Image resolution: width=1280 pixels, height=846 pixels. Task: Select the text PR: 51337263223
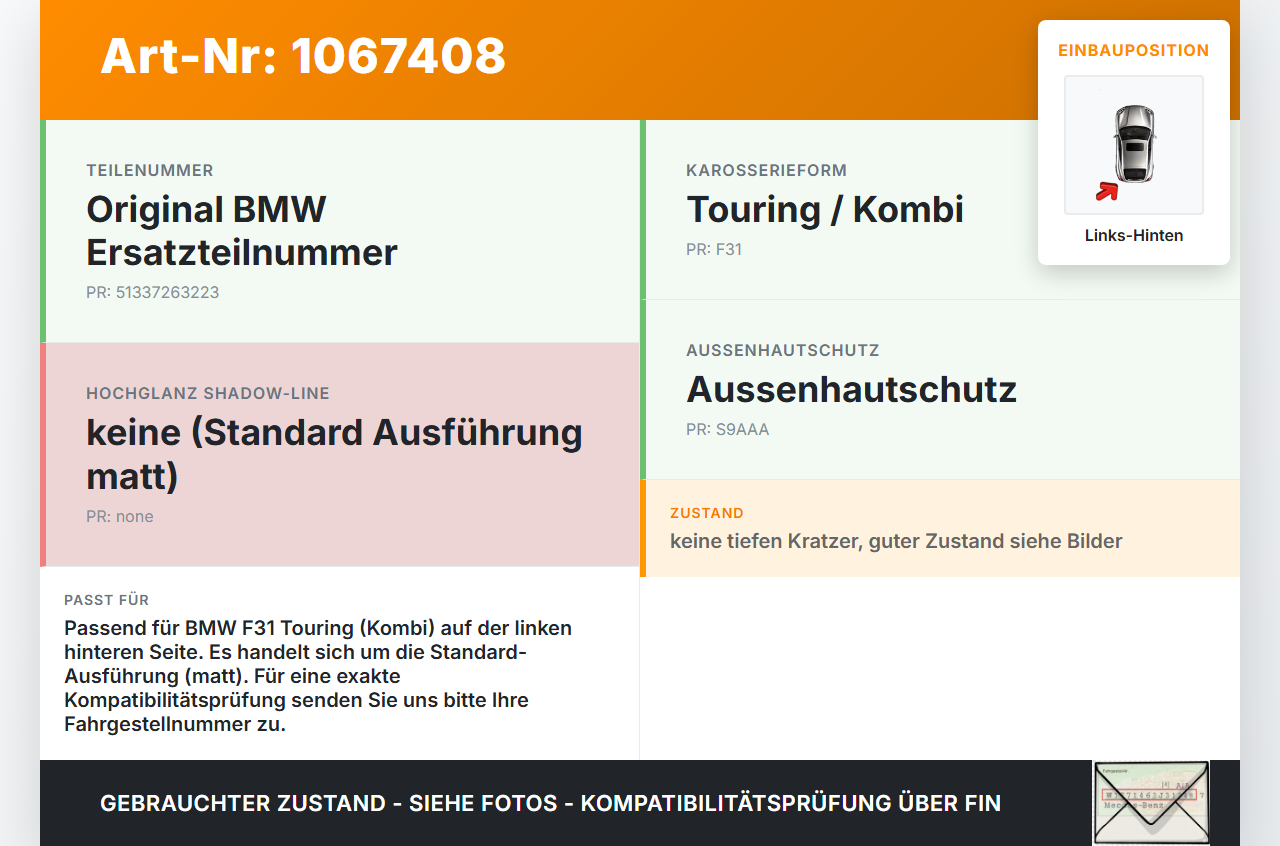click(153, 293)
